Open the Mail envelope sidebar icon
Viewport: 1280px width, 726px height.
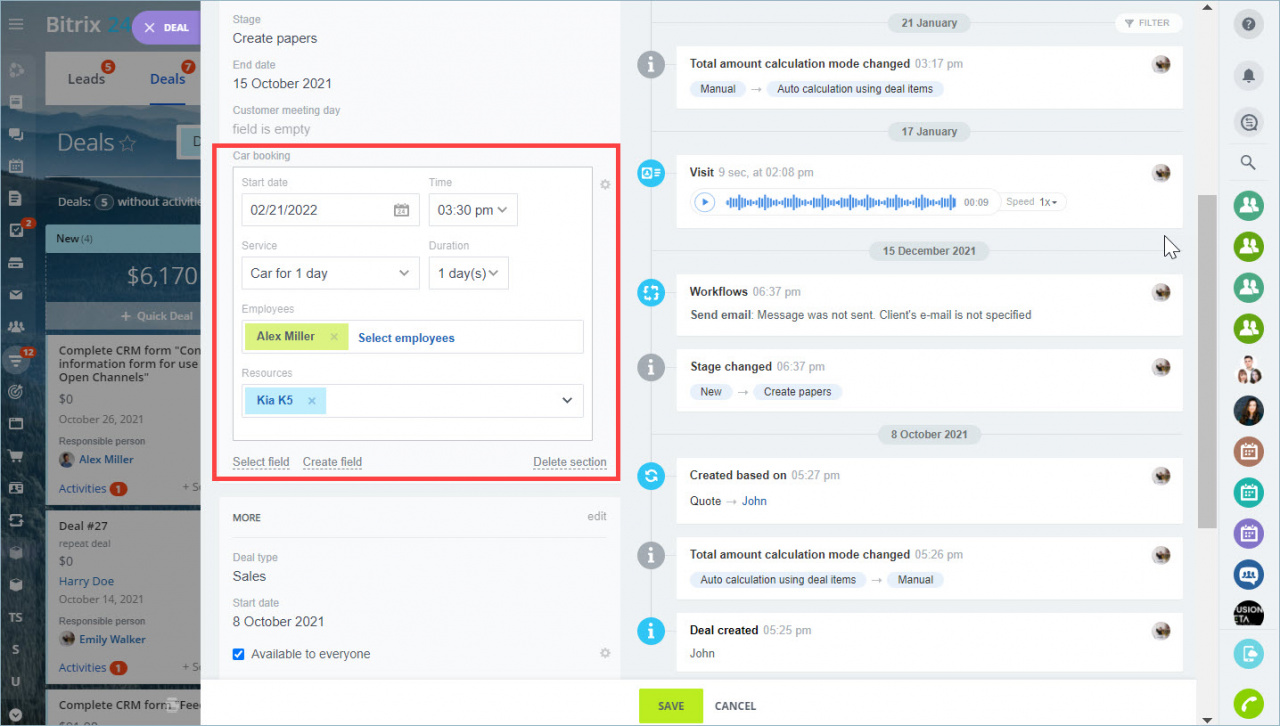coord(16,295)
